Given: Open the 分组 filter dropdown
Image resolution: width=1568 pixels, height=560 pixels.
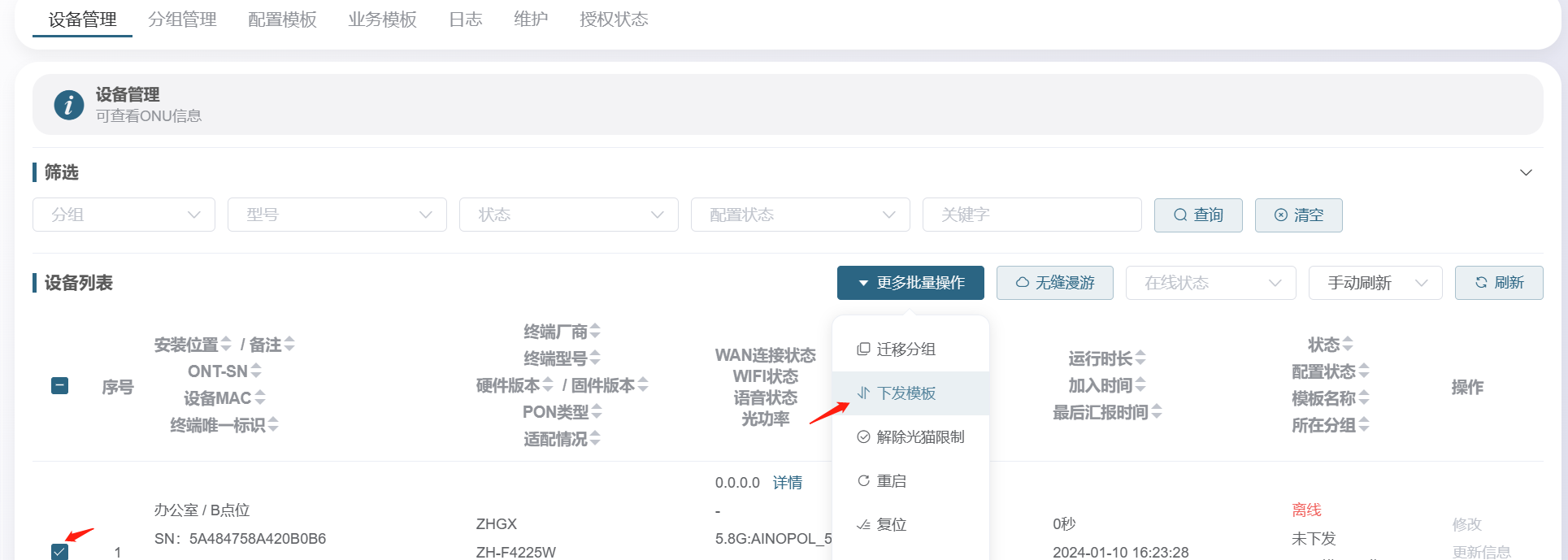Looking at the screenshot, I should point(124,215).
